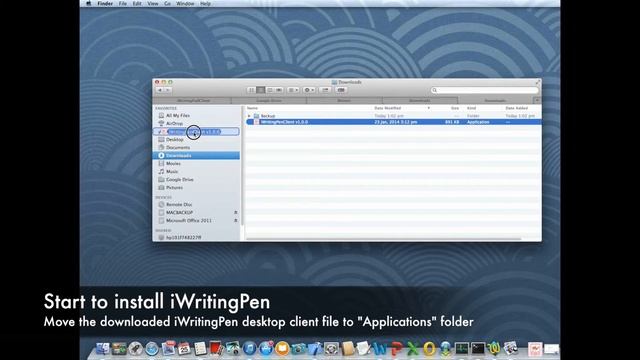Viewport: 640px width, 360px height.
Task: Open iTunes from the Dock
Action: point(249,349)
